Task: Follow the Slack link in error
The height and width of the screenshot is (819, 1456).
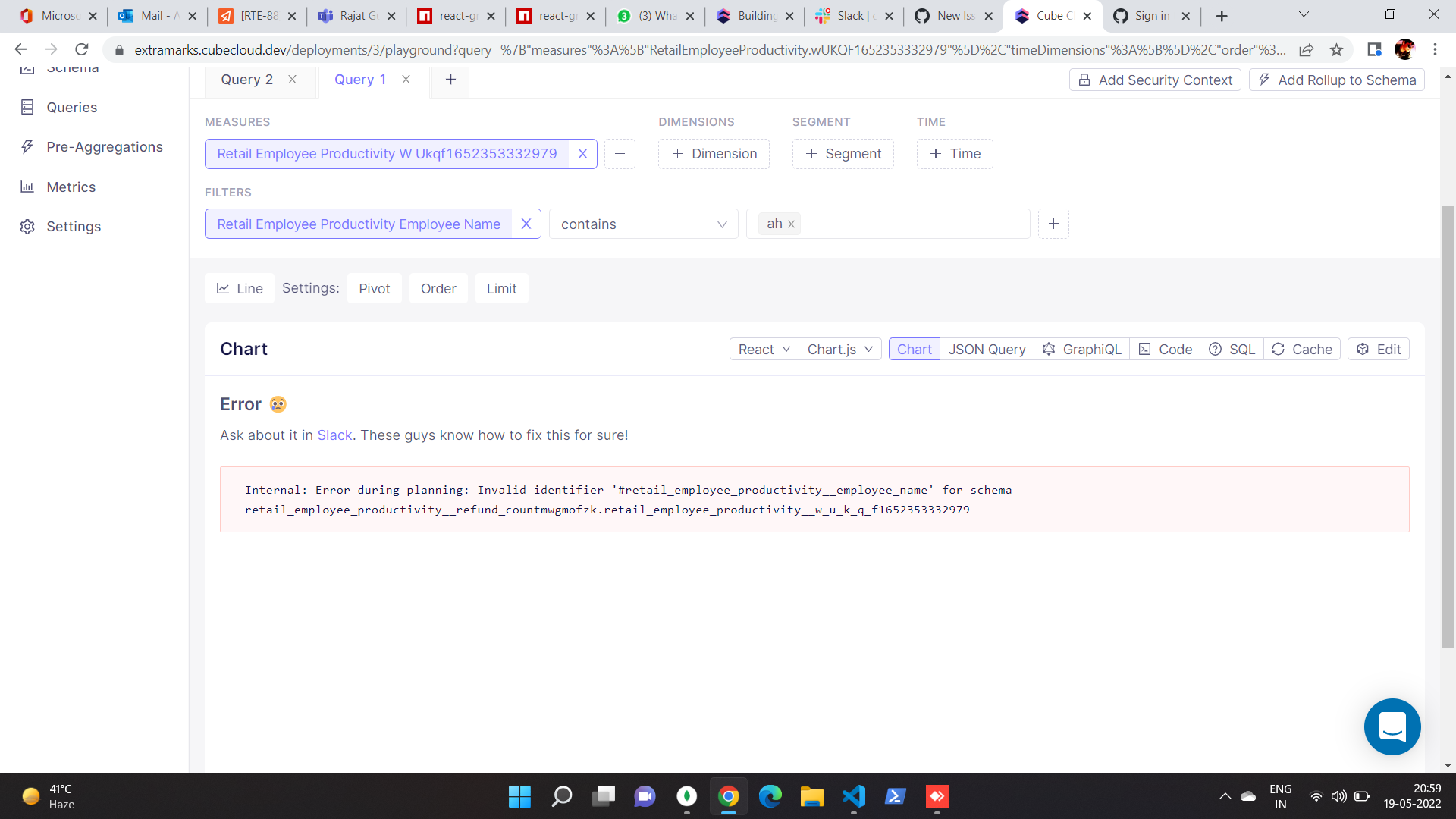Action: (334, 435)
